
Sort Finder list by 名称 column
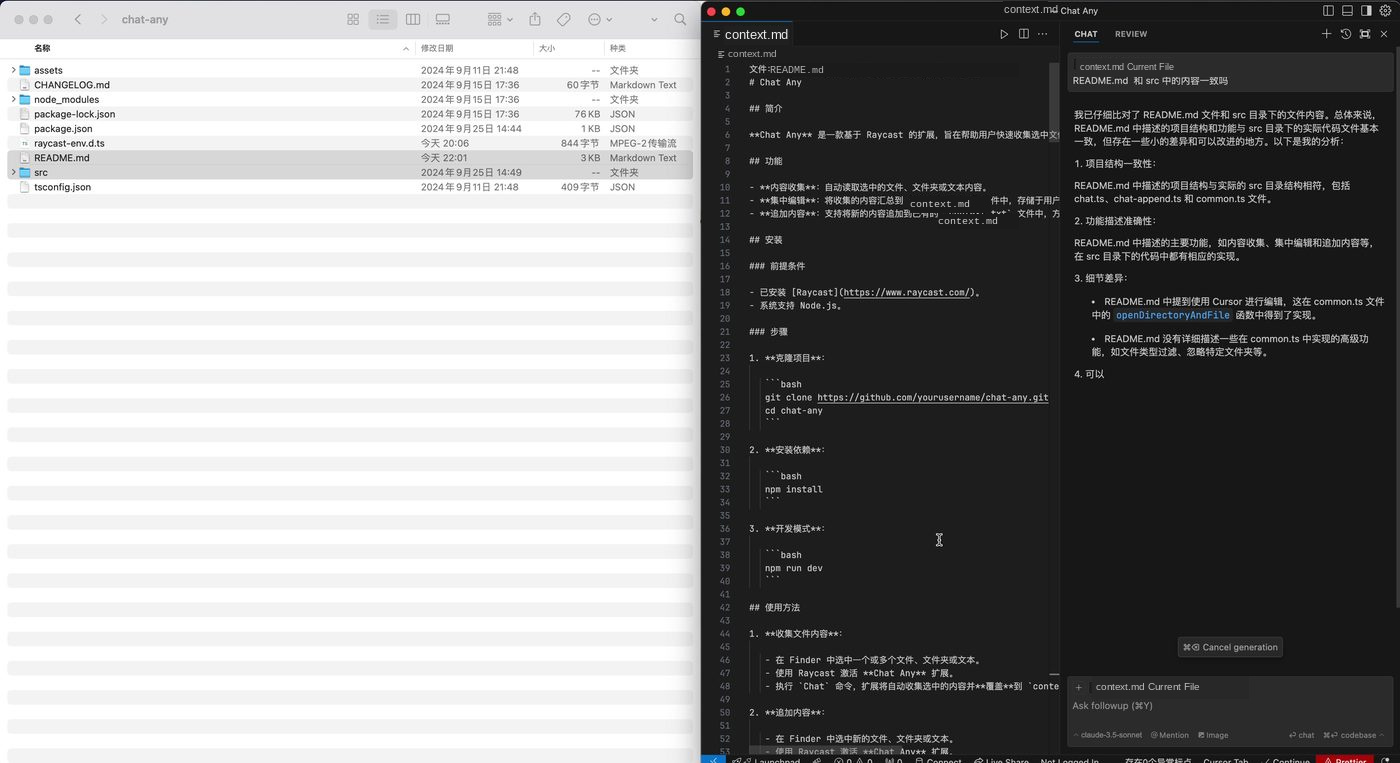42,48
